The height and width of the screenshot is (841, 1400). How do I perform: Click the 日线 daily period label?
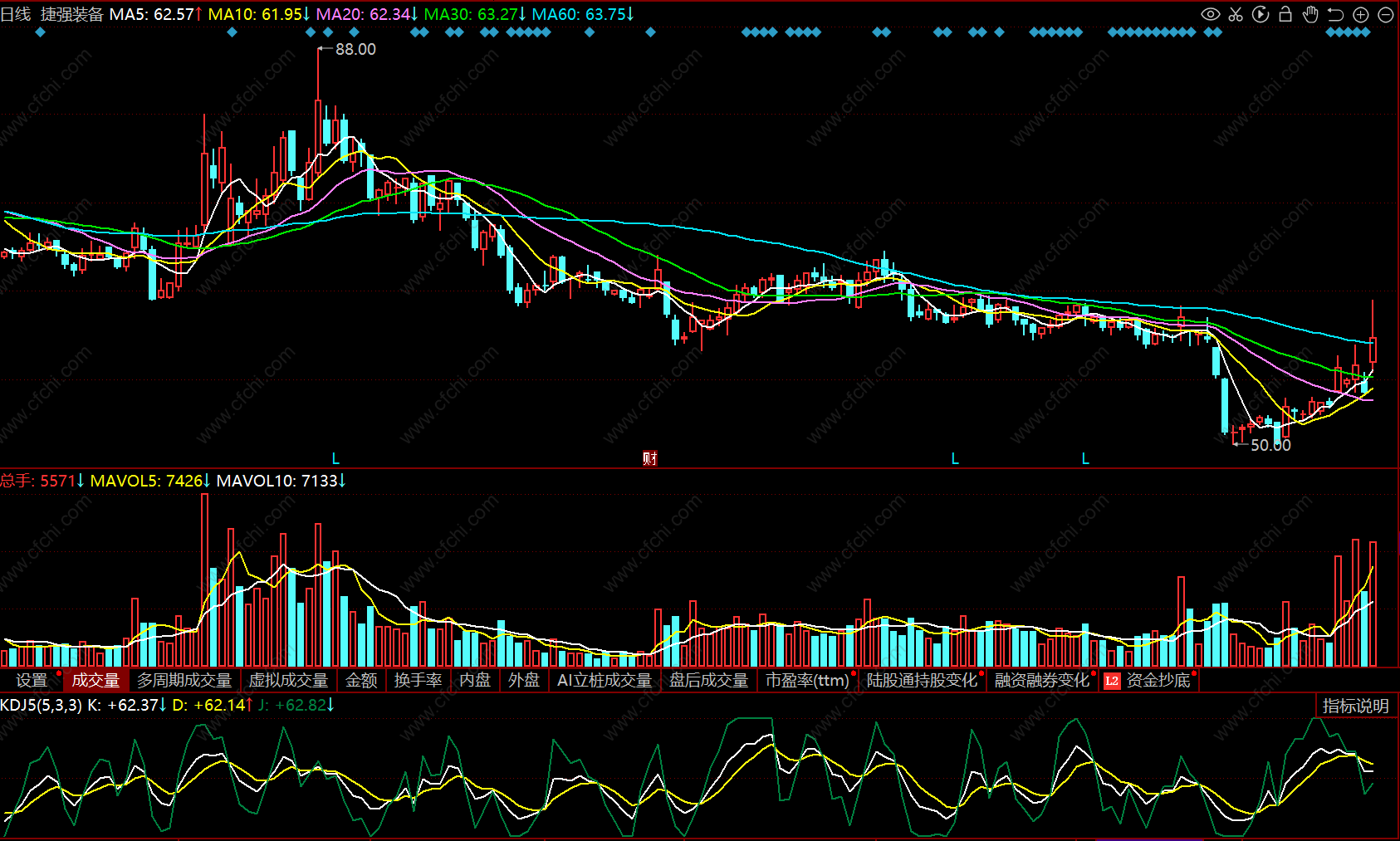(16, 14)
